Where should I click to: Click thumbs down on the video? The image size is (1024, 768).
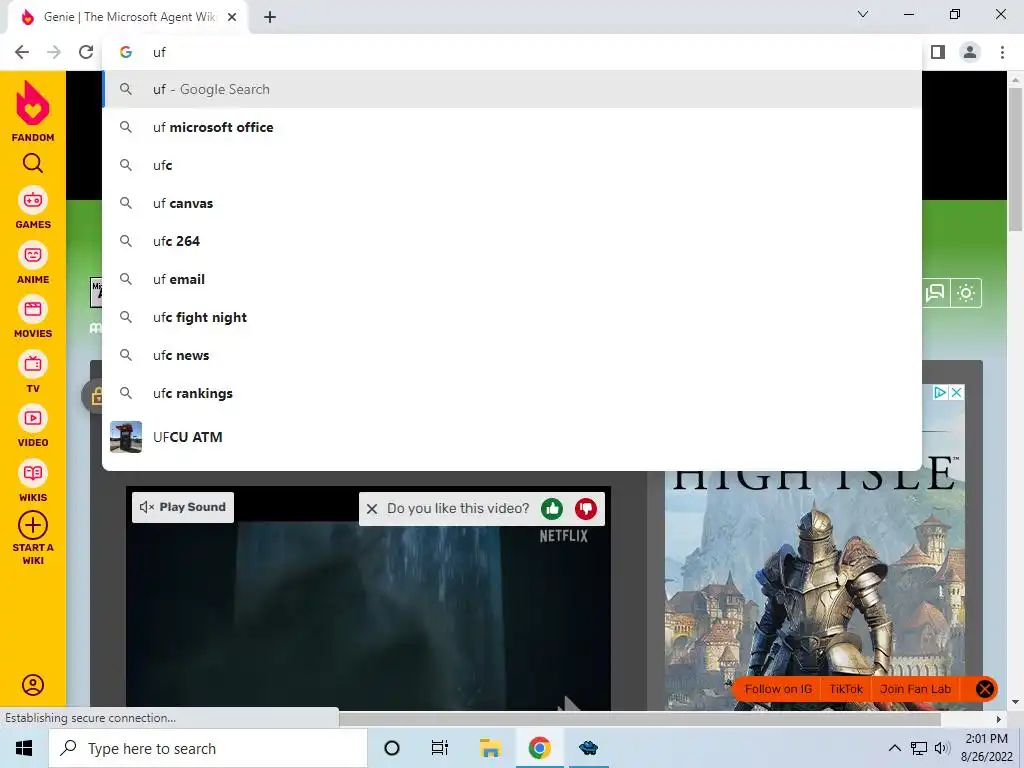(586, 508)
